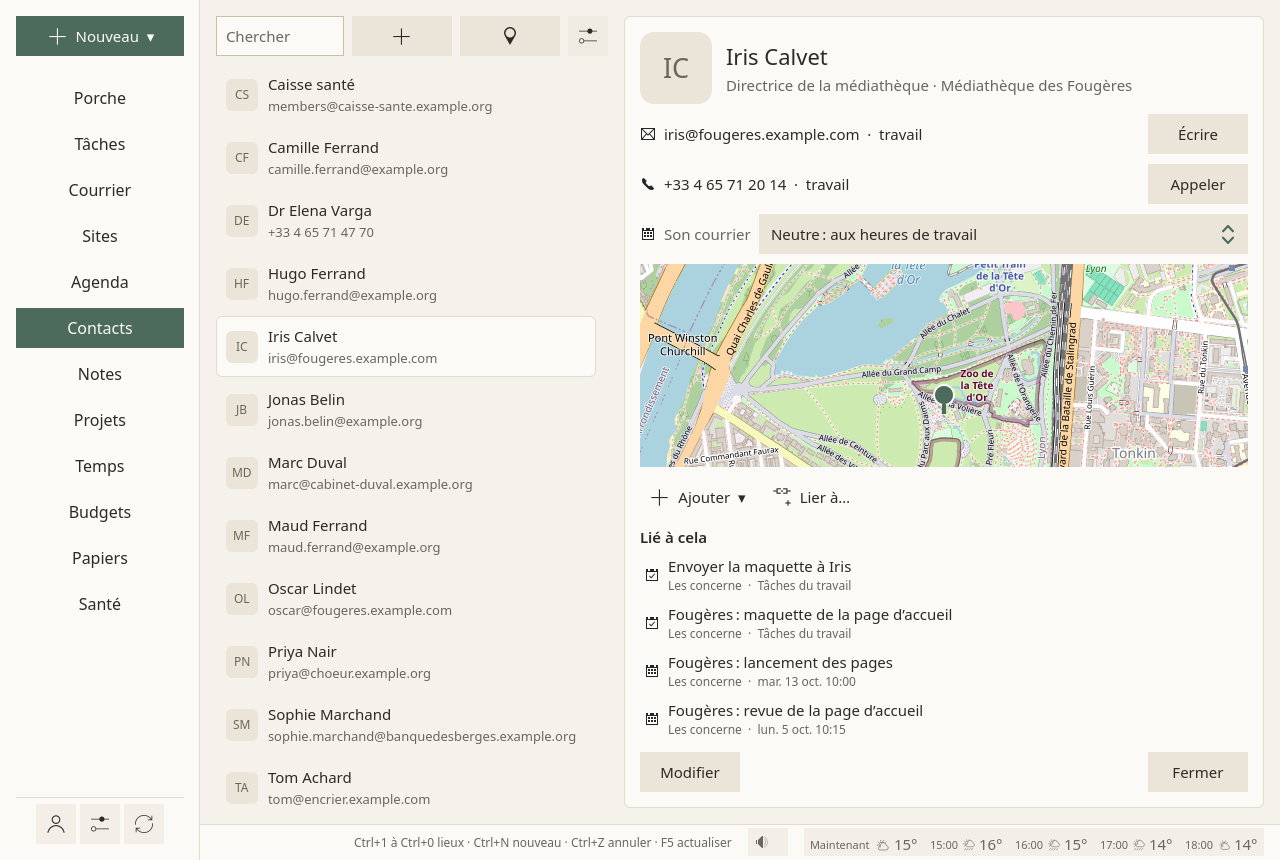Open the Son courrier Neutre dropdown
This screenshot has width=1280, height=860.
click(x=1003, y=234)
